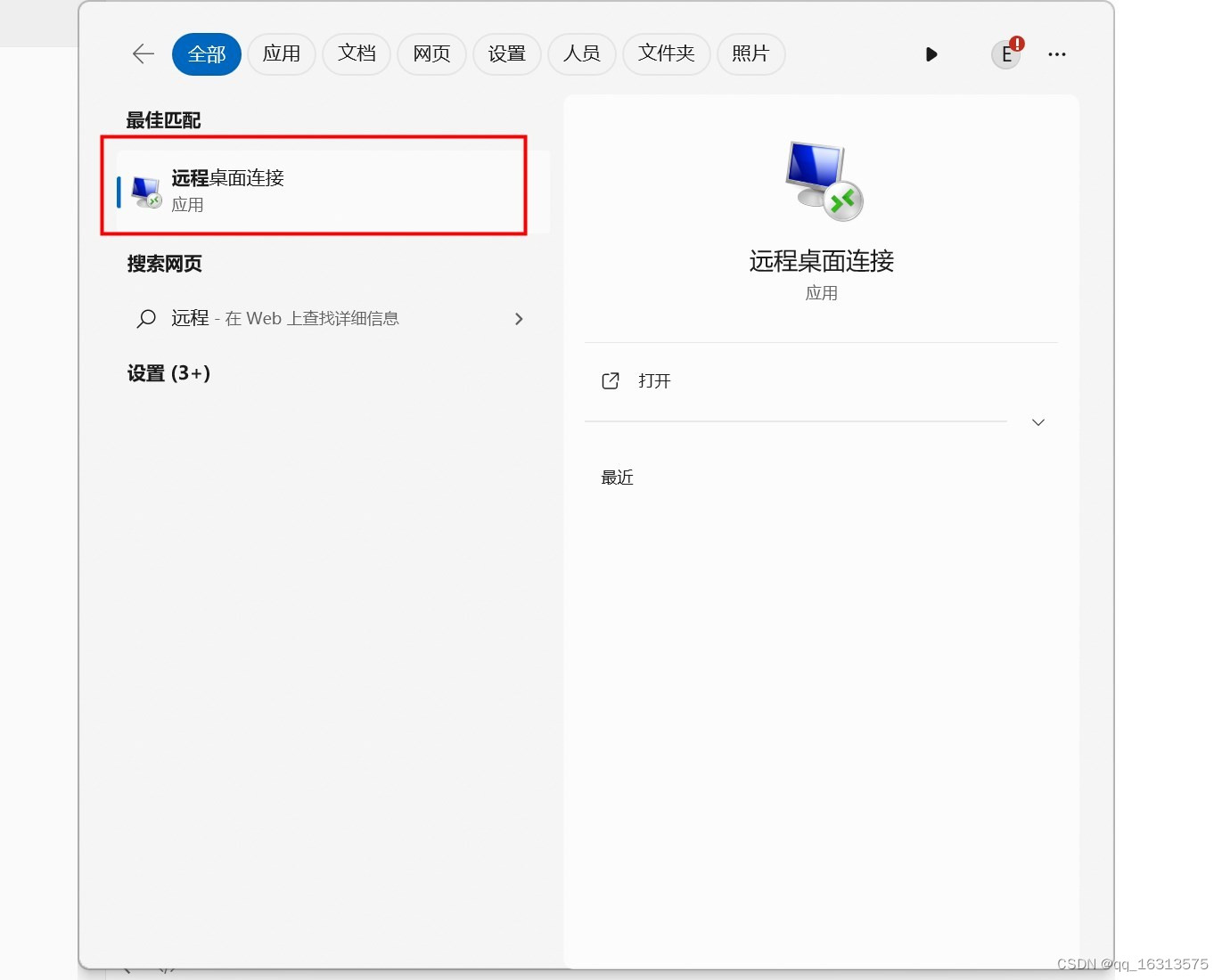Click the small Remote Desktop icon in results

click(147, 192)
